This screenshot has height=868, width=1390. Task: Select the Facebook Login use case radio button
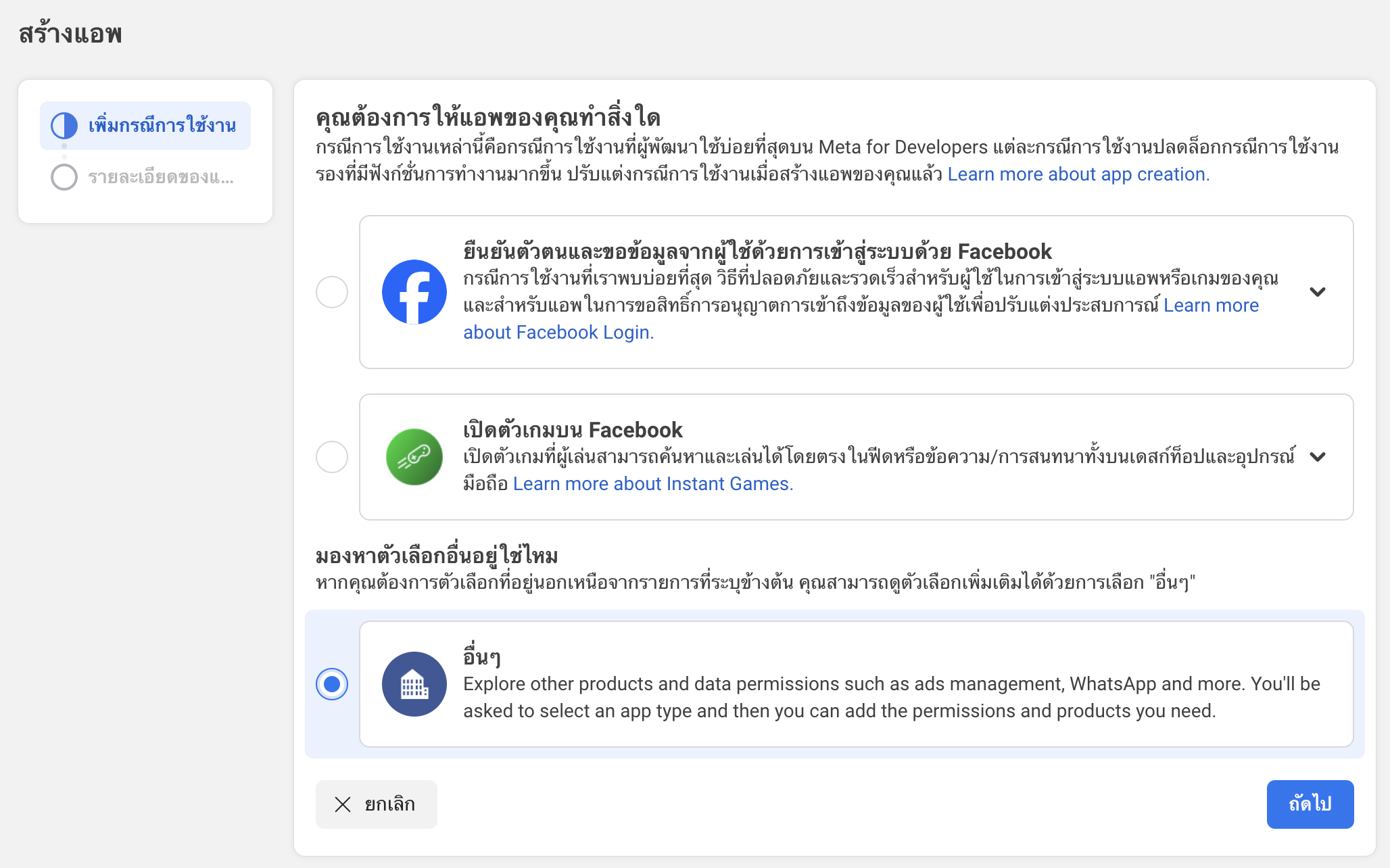click(x=332, y=292)
